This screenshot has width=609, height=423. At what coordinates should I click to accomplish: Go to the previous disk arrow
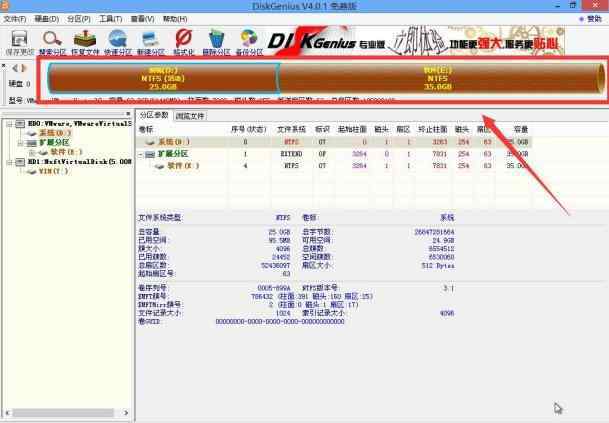pos(15,68)
